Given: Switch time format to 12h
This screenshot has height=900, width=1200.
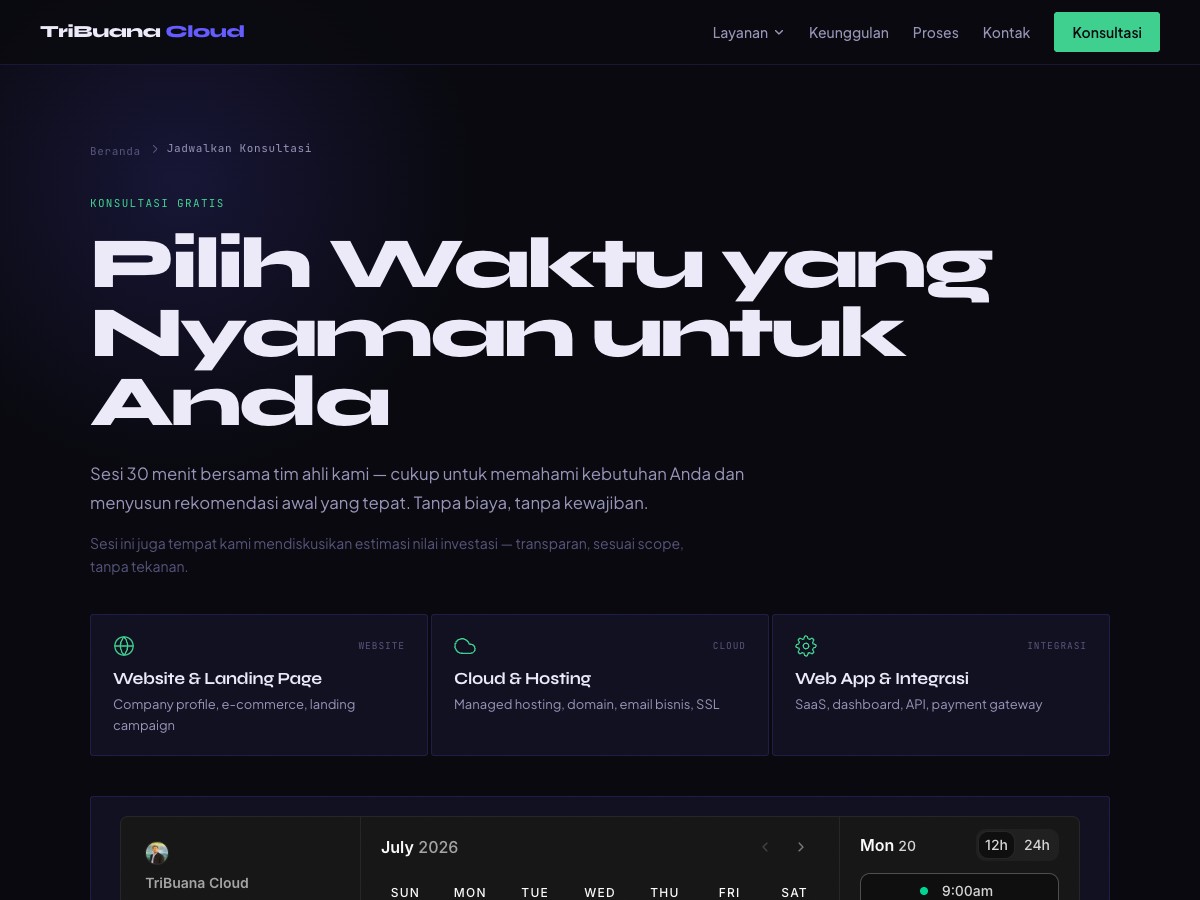Looking at the screenshot, I should point(996,845).
